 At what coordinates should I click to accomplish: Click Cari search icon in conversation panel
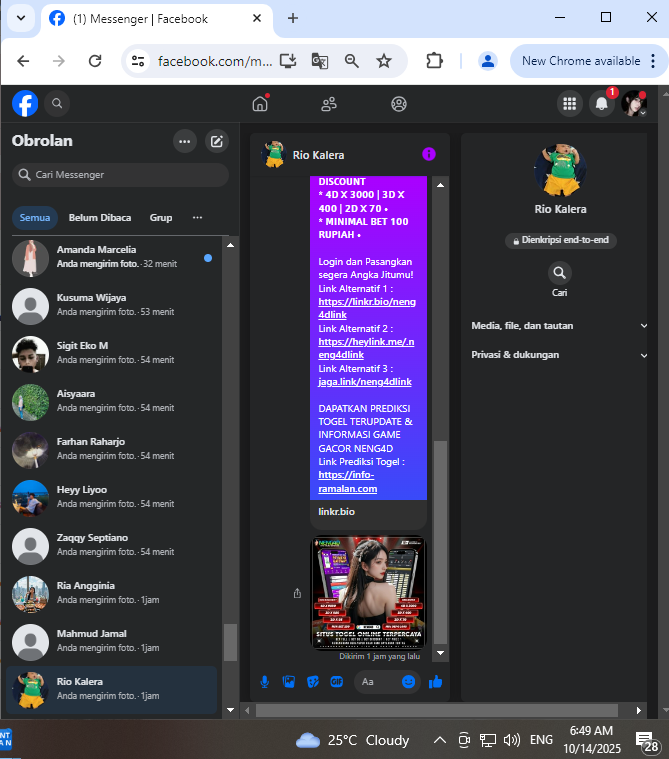tap(560, 273)
